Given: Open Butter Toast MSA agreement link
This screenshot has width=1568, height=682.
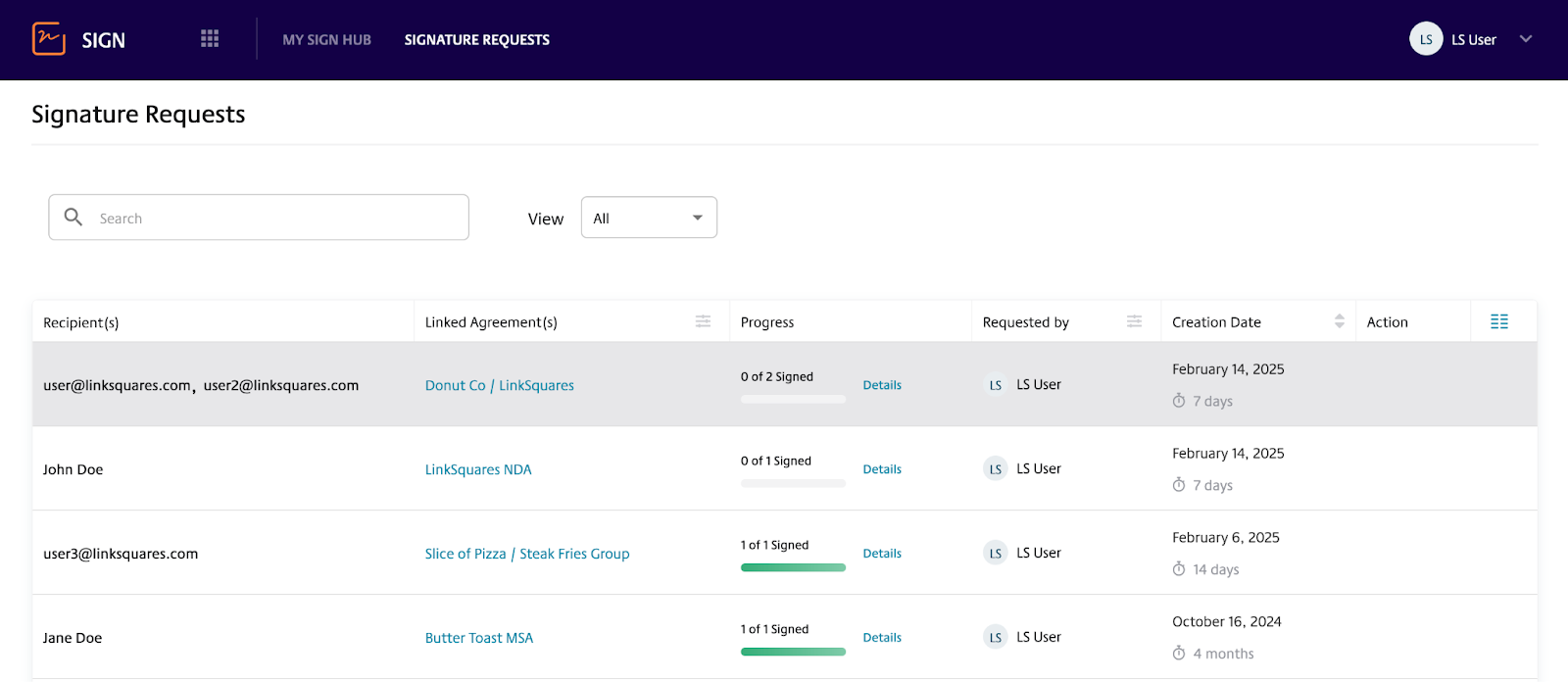Looking at the screenshot, I should click(x=479, y=638).
